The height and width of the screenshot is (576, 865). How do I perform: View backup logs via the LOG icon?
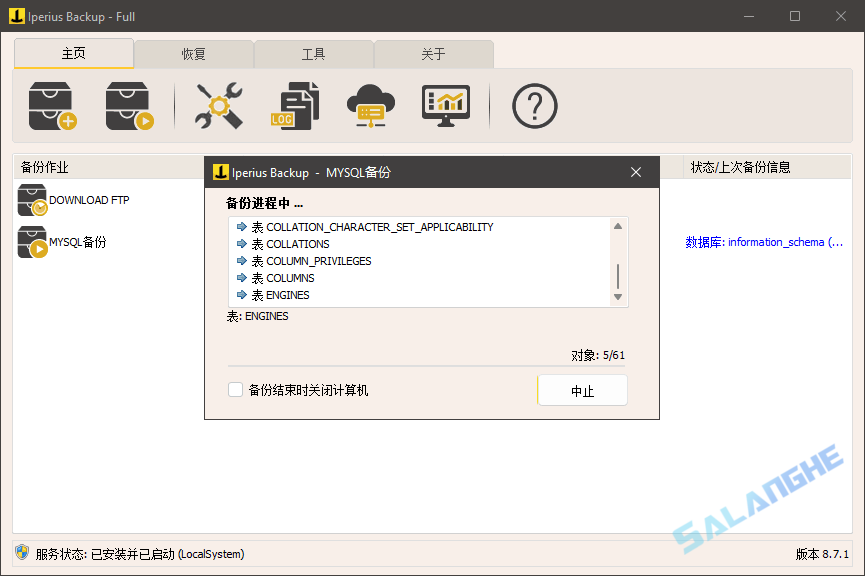coord(294,105)
